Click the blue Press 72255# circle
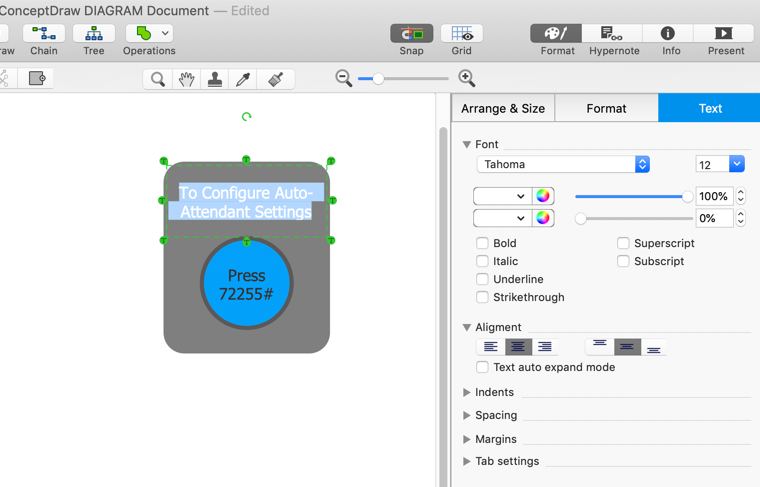Screen dimensions: 760x487 tap(246, 285)
